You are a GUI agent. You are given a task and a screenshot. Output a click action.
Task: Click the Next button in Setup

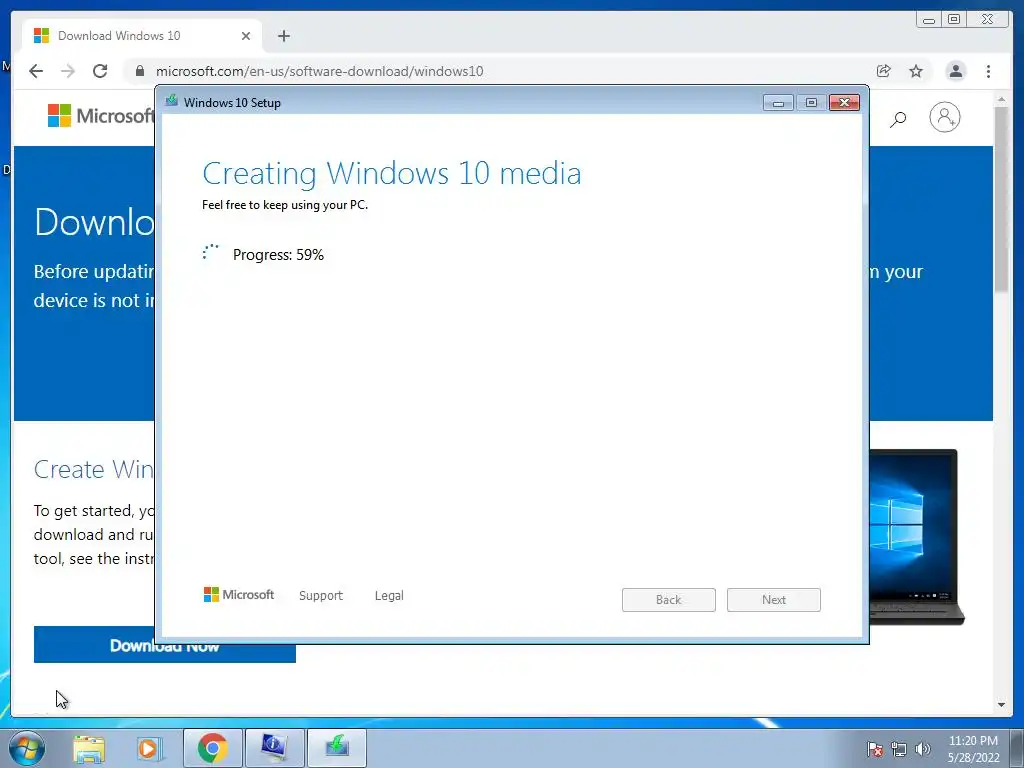coord(774,600)
